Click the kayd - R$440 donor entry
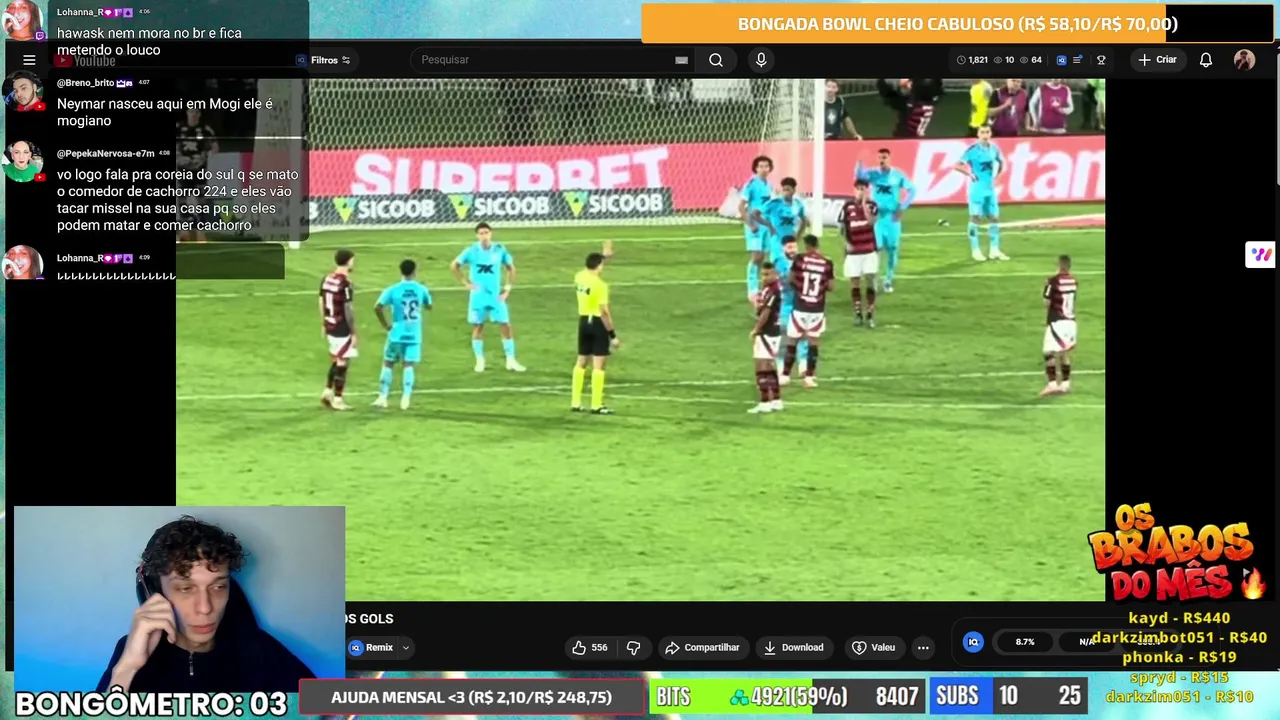This screenshot has width=1280, height=720. point(1179,618)
